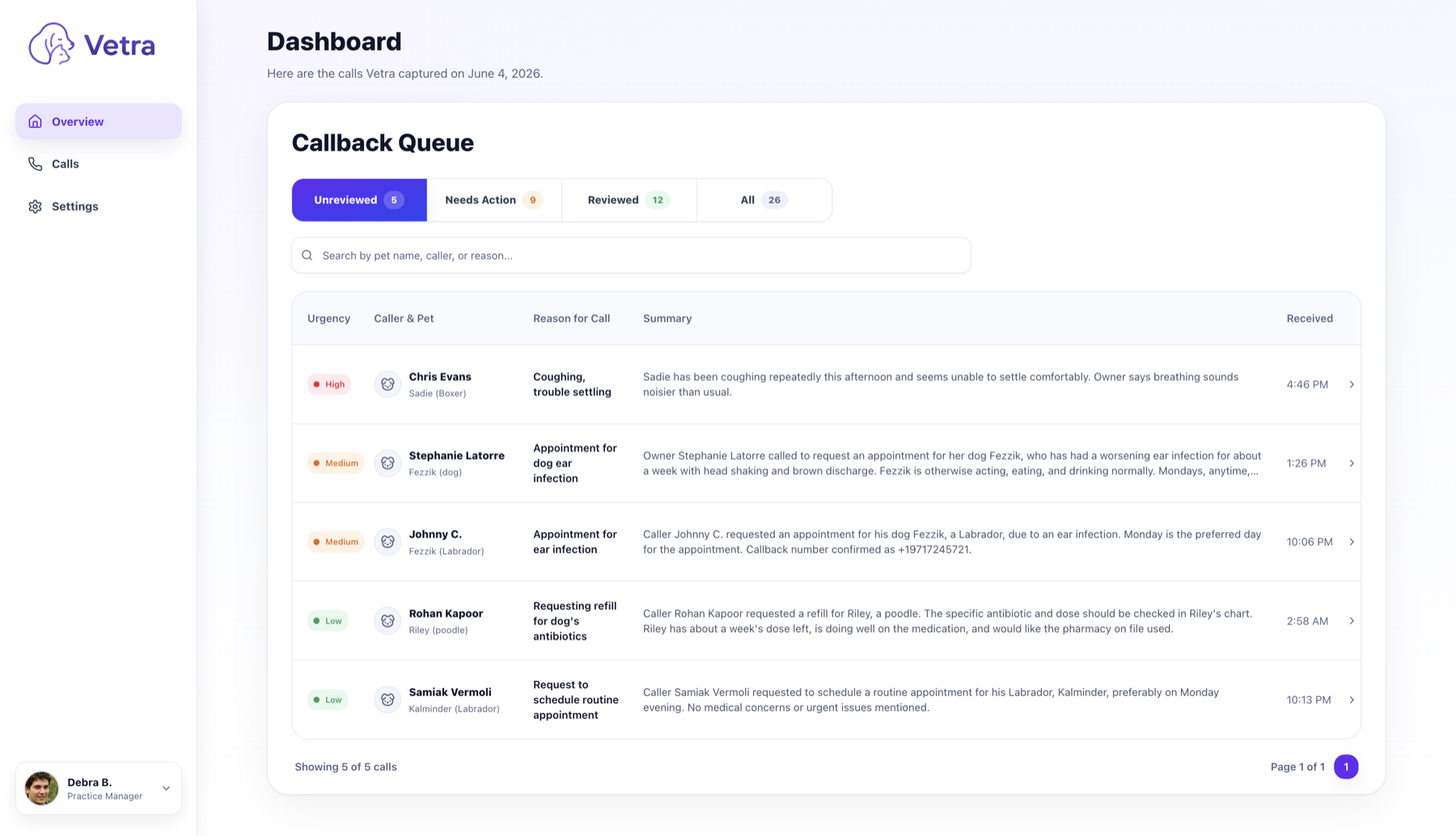Click 'Kalminder (Labrador)' pet label
Screen dimensions: 1456x836
pos(454,709)
